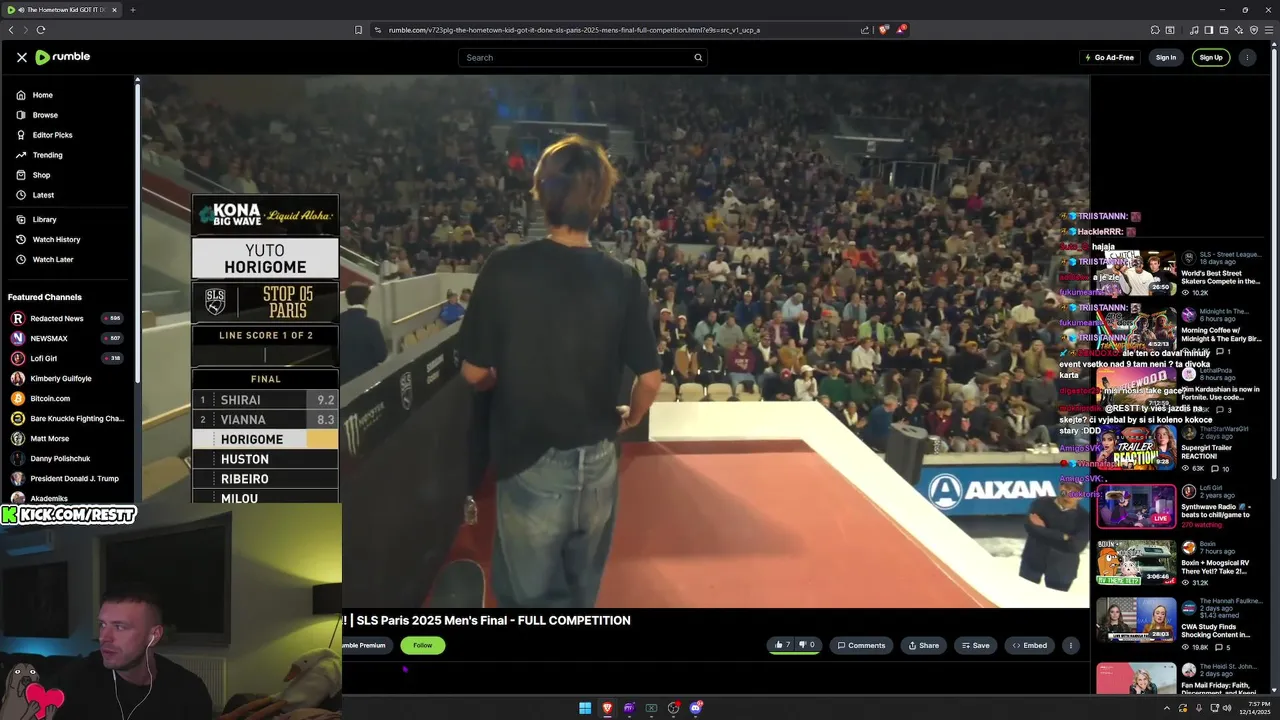Open the Brave Rewards icon
The image size is (1280, 720).
pos(901,30)
